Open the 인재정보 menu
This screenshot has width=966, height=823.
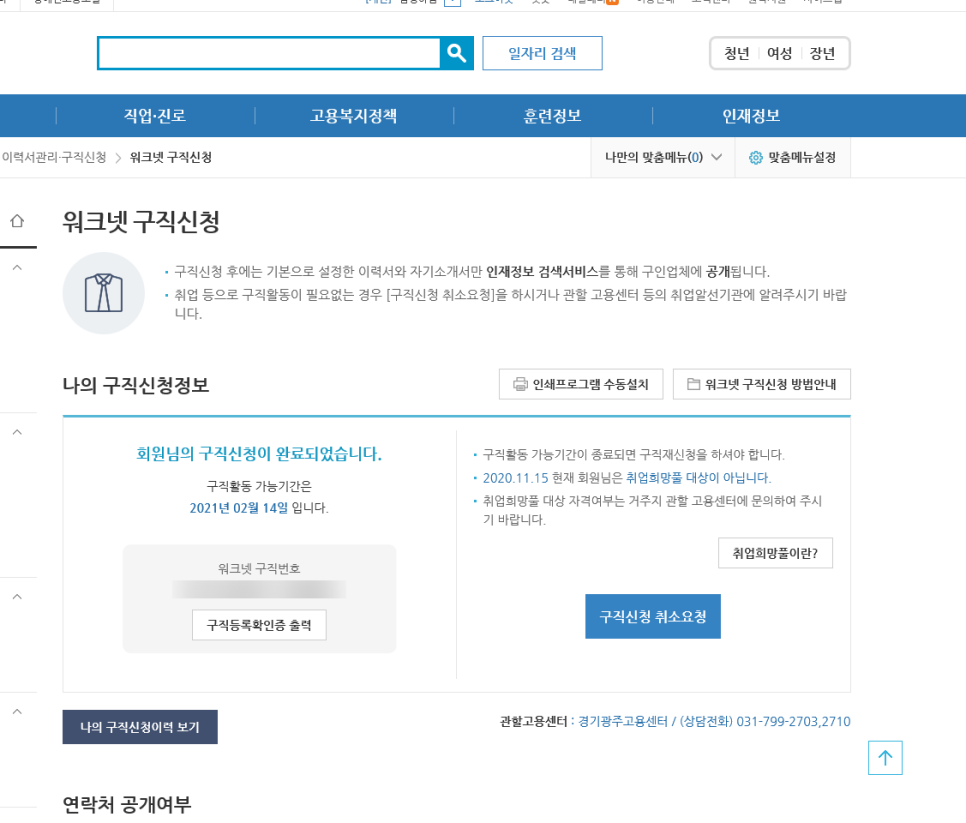tap(751, 116)
